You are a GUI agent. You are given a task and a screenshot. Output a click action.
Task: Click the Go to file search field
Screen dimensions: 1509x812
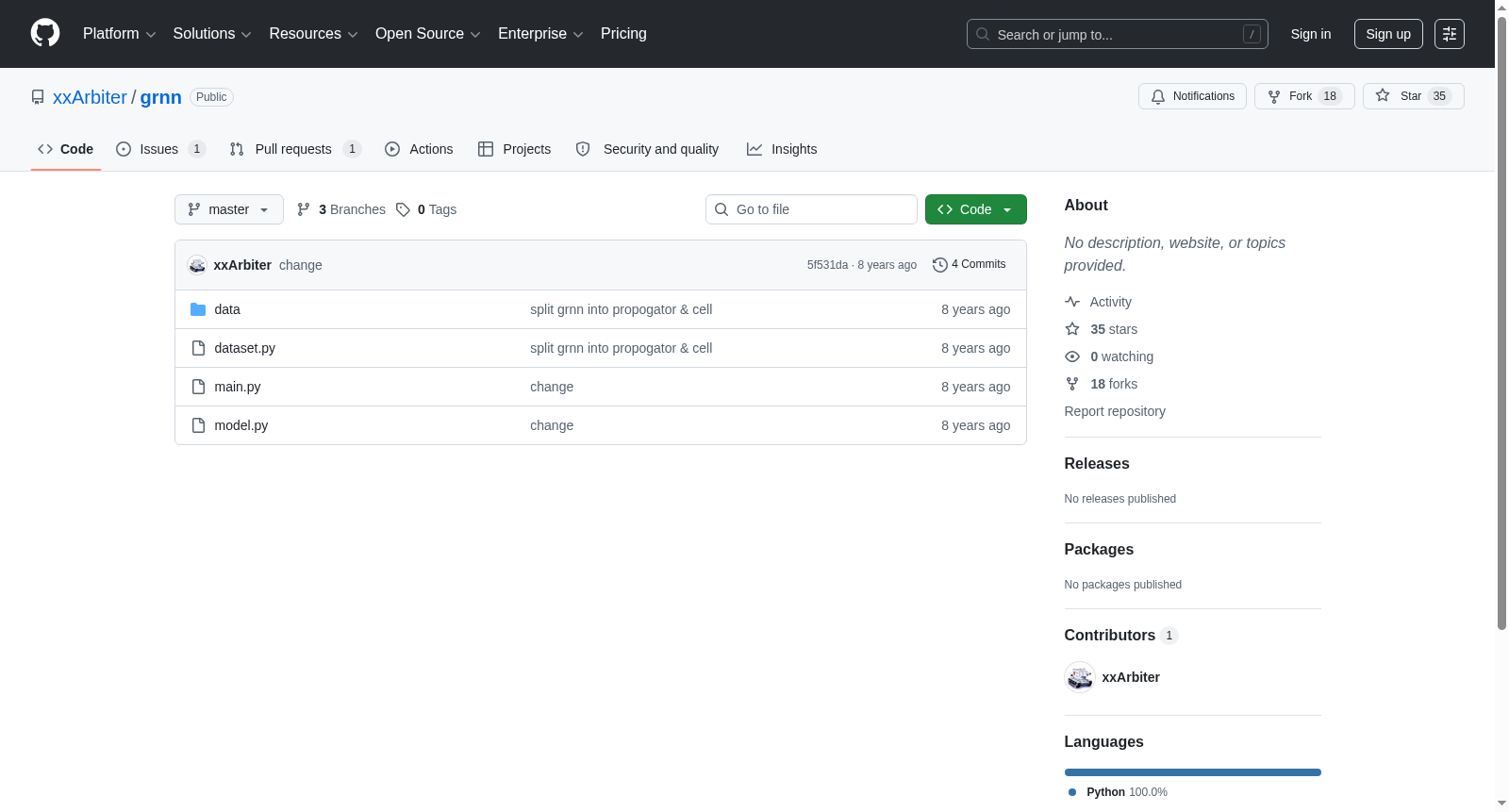click(x=811, y=209)
